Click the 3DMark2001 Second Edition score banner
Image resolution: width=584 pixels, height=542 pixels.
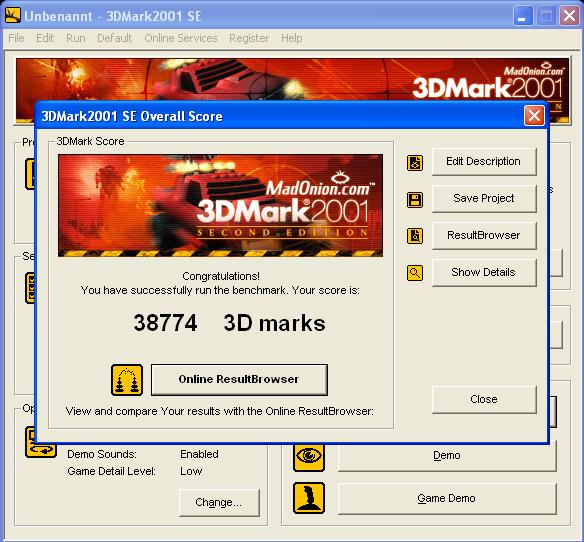(x=220, y=206)
